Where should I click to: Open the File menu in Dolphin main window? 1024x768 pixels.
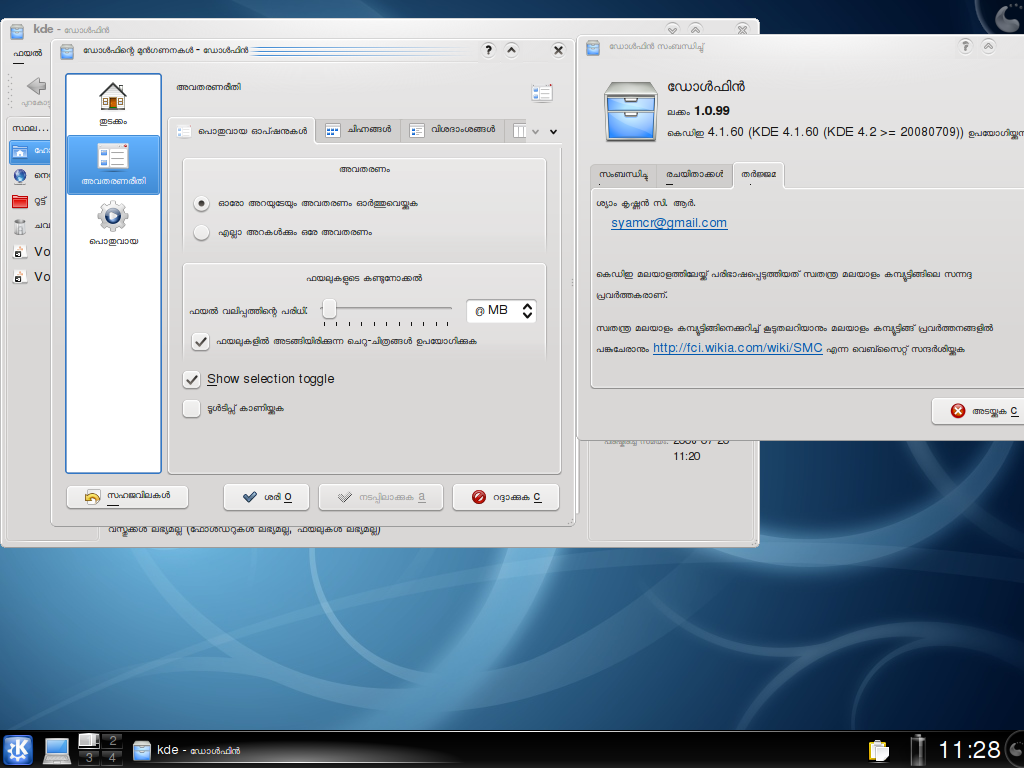click(27, 53)
